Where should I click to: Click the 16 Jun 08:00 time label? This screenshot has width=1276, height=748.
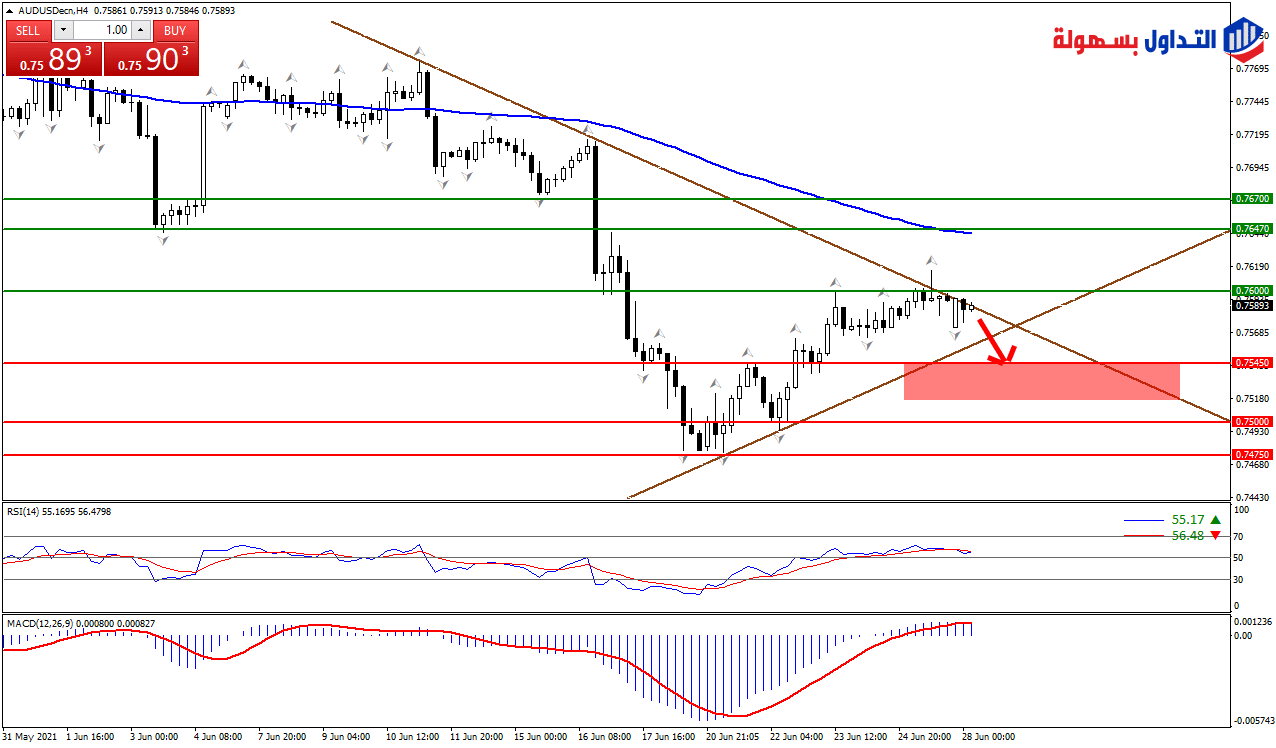(605, 737)
